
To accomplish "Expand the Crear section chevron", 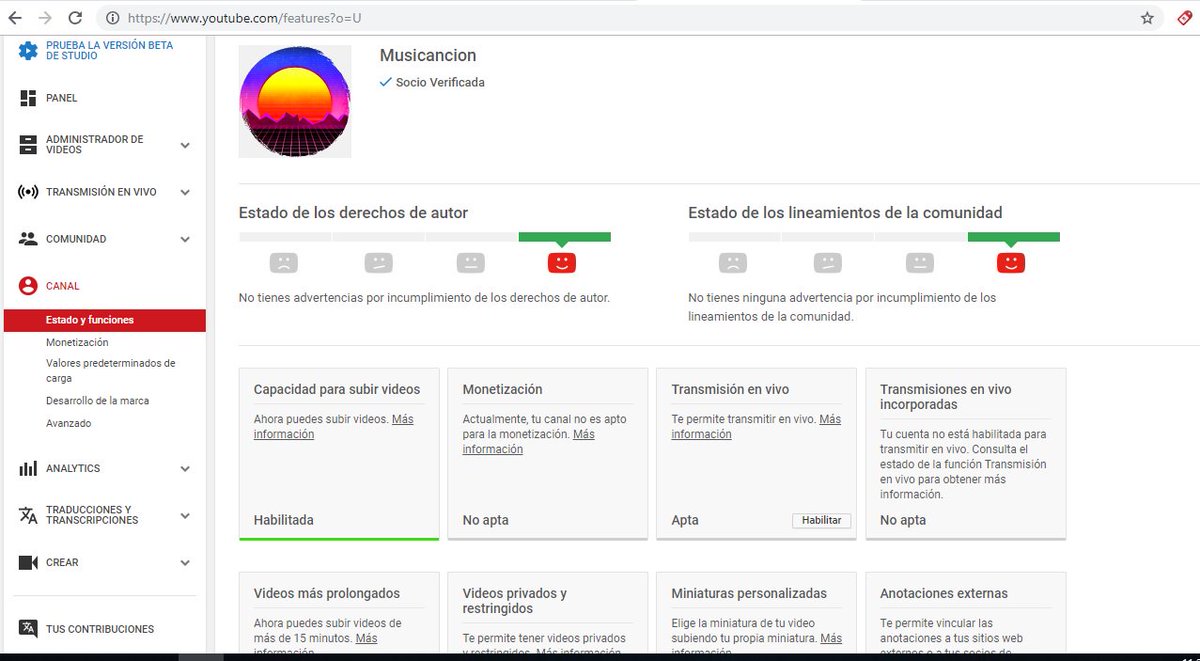I will coord(185,562).
